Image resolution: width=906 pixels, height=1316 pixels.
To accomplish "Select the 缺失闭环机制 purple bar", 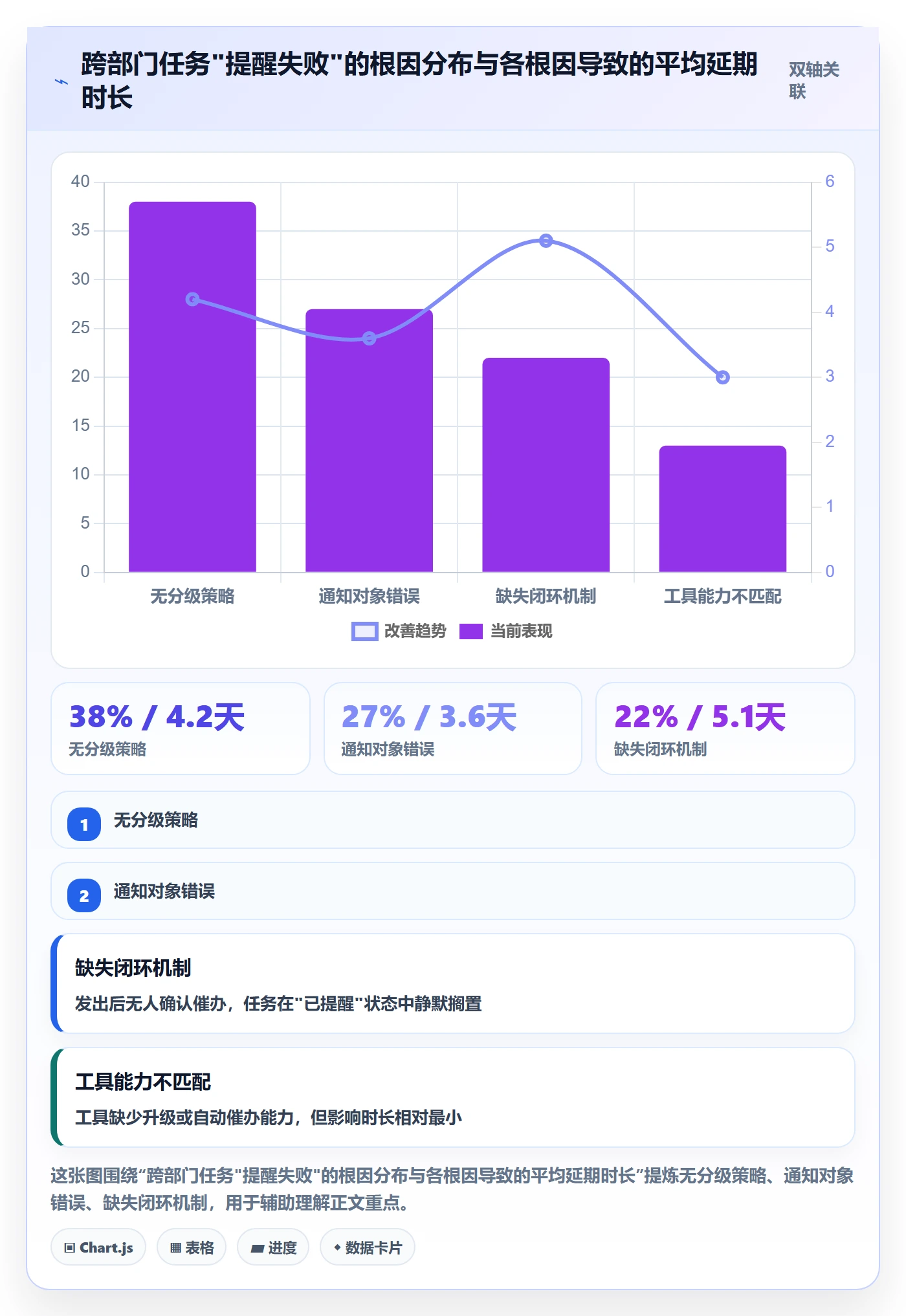I will point(546,465).
